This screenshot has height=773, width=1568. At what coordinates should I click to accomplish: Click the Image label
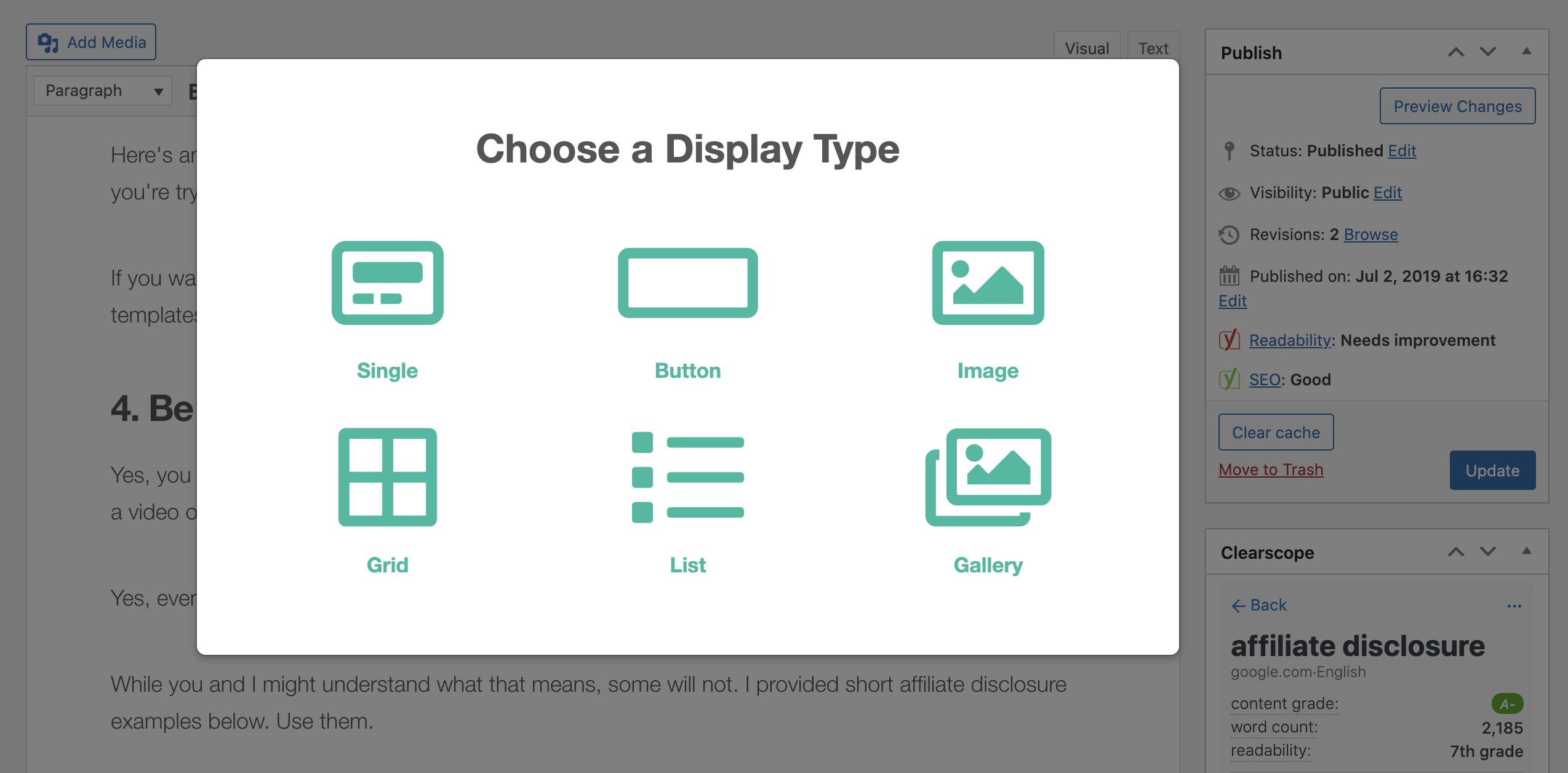[988, 370]
